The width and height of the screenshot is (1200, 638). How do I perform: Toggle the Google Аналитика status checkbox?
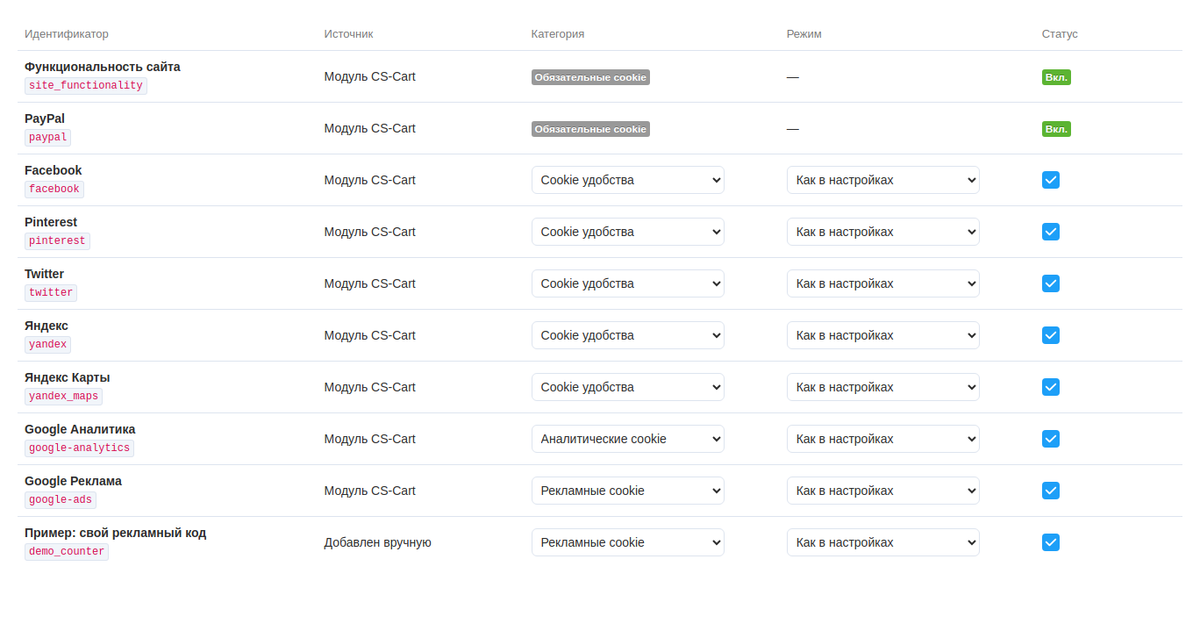[x=1050, y=439]
